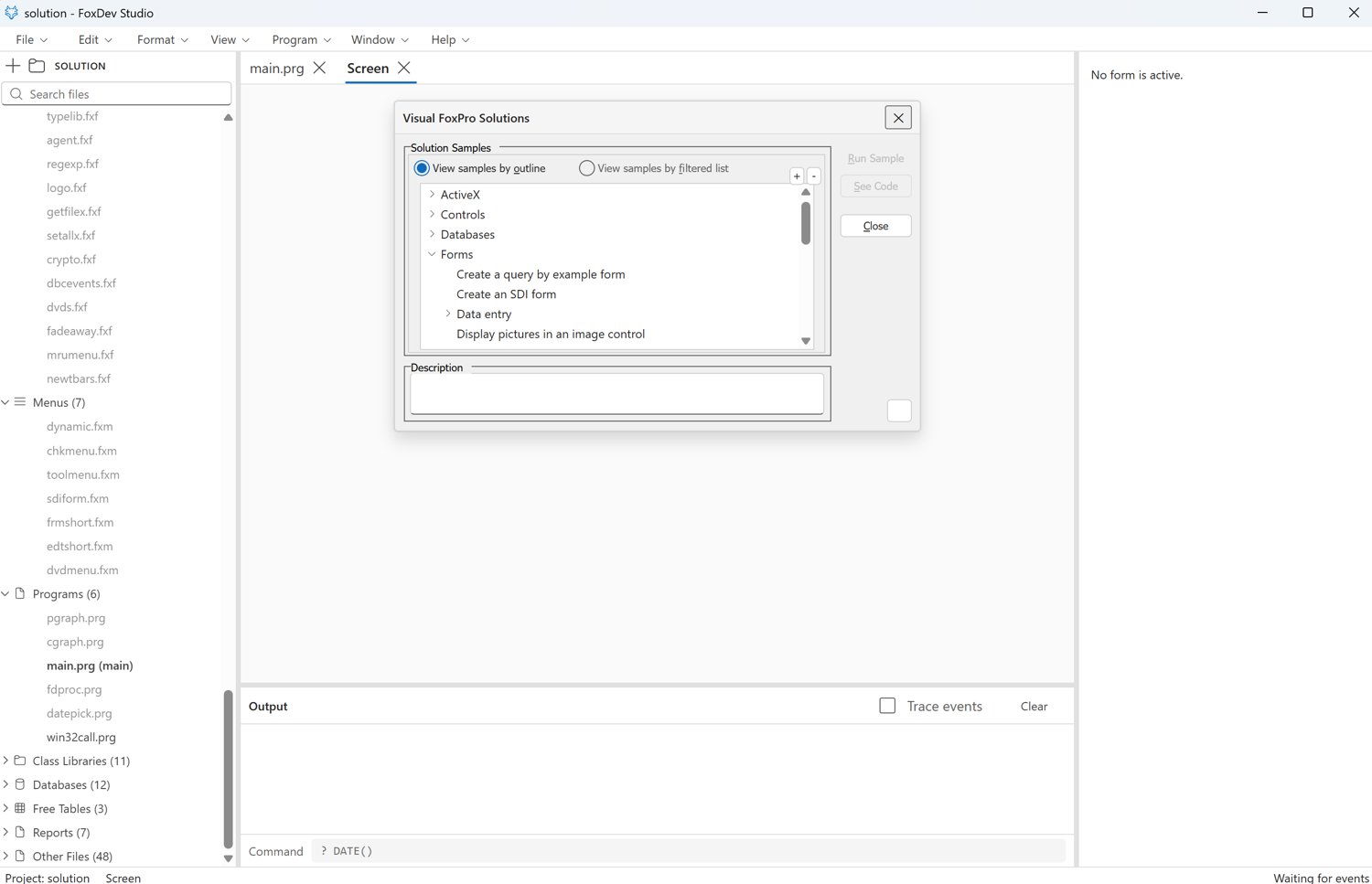Click the Menus list icon
The image size is (1372, 884).
point(20,402)
